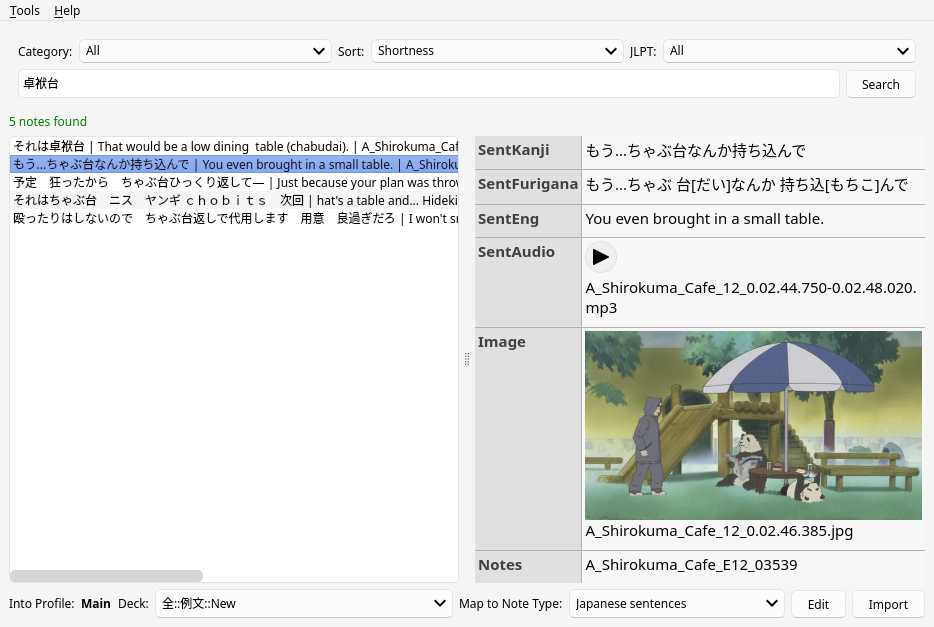Click the Shirokuma Cafe image thumbnail
The image size is (934, 627).
click(x=753, y=424)
